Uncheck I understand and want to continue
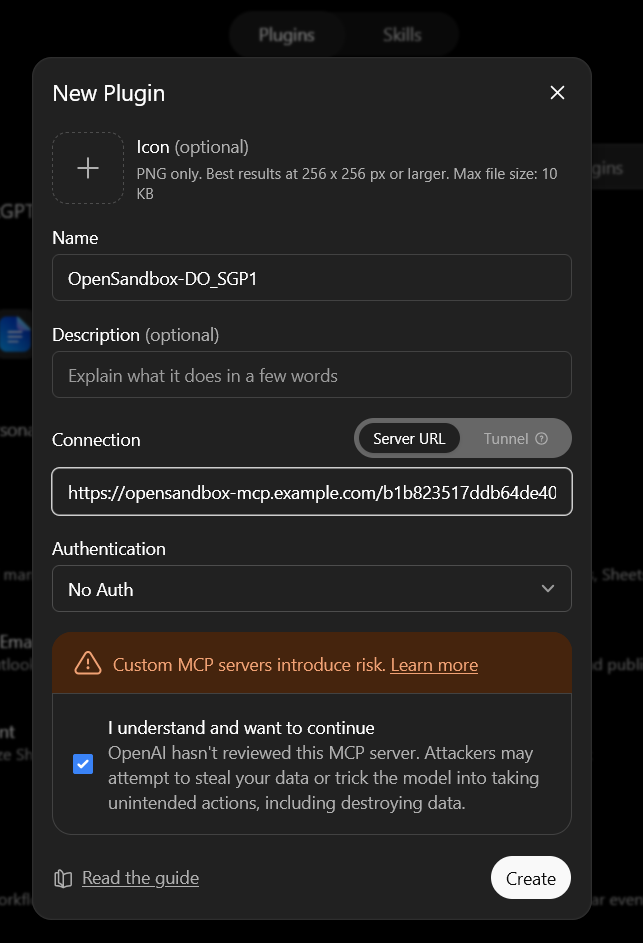 pos(83,764)
